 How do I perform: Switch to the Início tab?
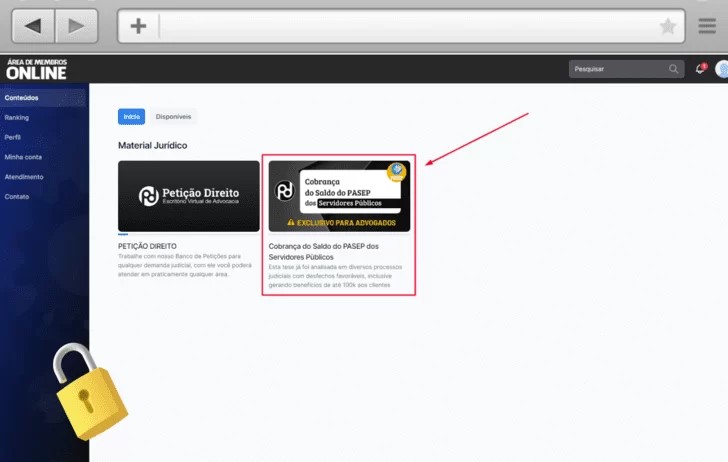pos(131,117)
